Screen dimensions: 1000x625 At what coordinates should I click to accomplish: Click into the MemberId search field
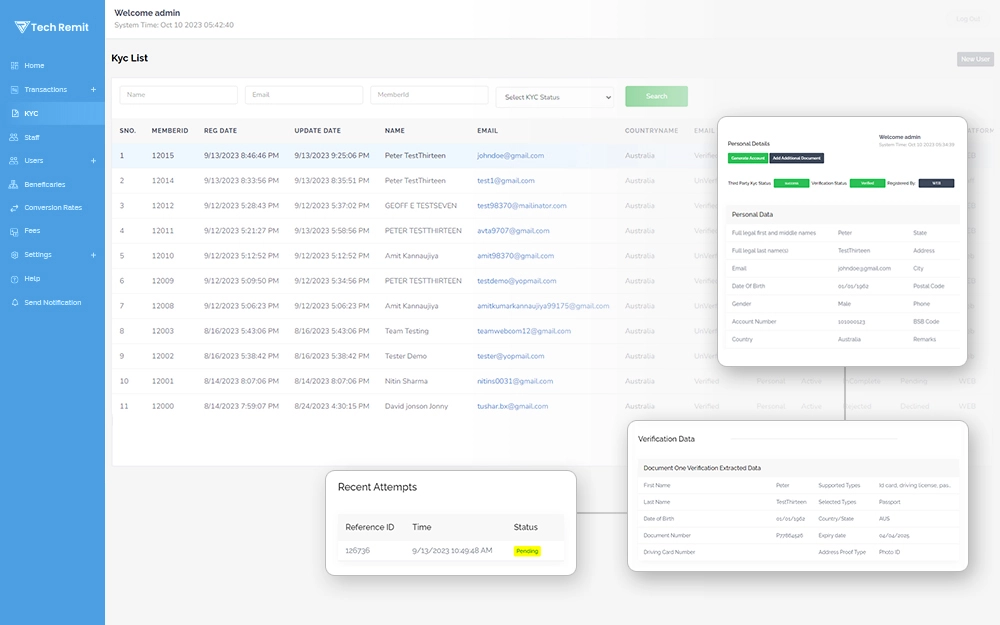(x=428, y=95)
